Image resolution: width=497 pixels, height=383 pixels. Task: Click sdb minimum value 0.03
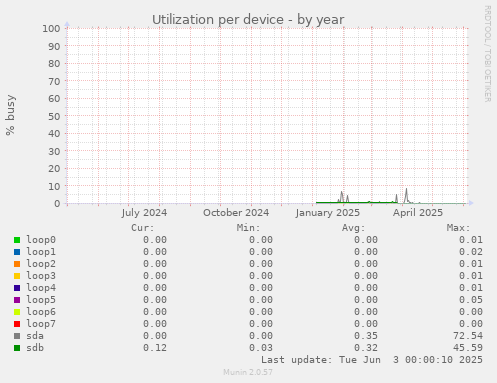coord(261,348)
